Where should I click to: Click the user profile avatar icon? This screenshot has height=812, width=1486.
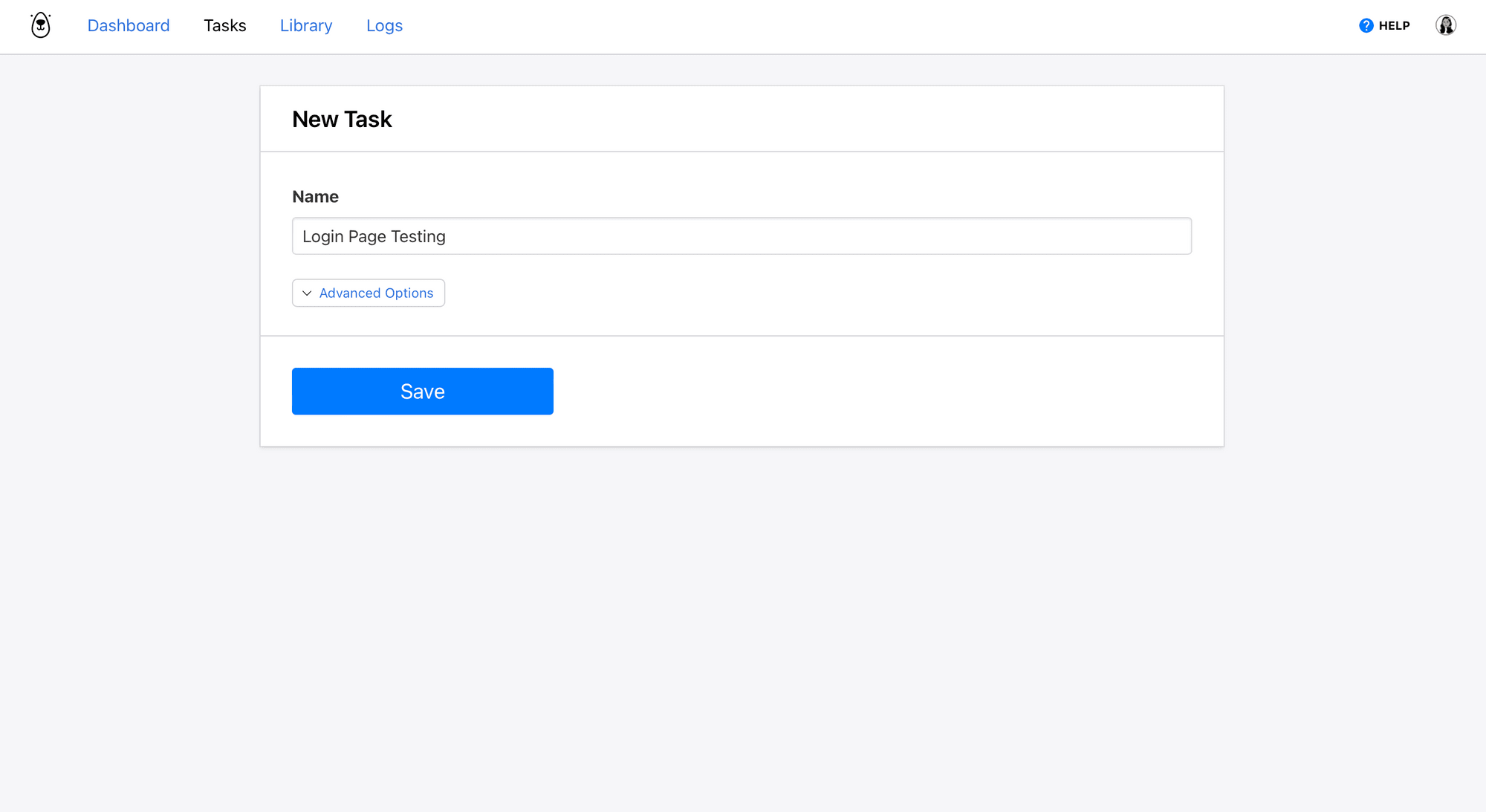click(x=1446, y=25)
